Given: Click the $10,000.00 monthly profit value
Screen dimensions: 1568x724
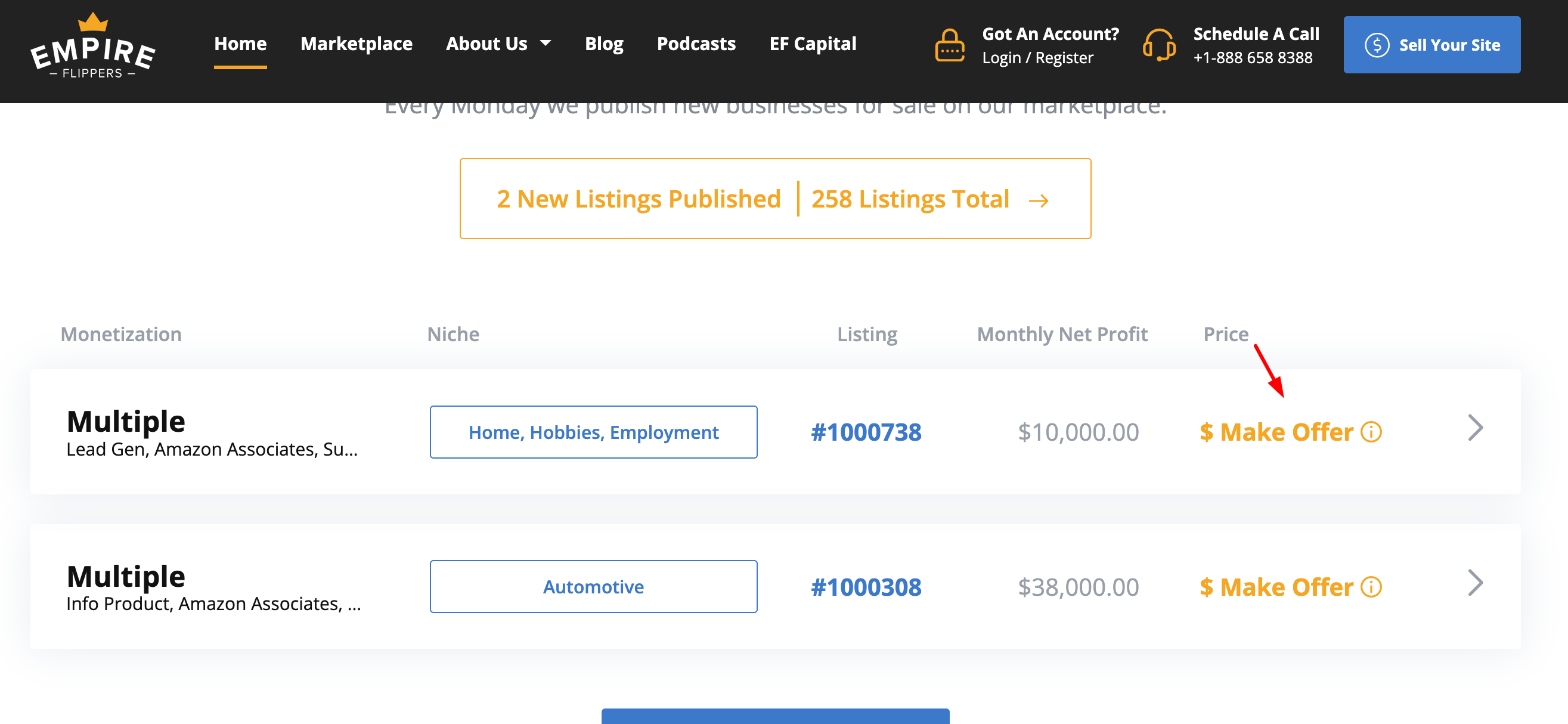Looking at the screenshot, I should tap(1078, 432).
